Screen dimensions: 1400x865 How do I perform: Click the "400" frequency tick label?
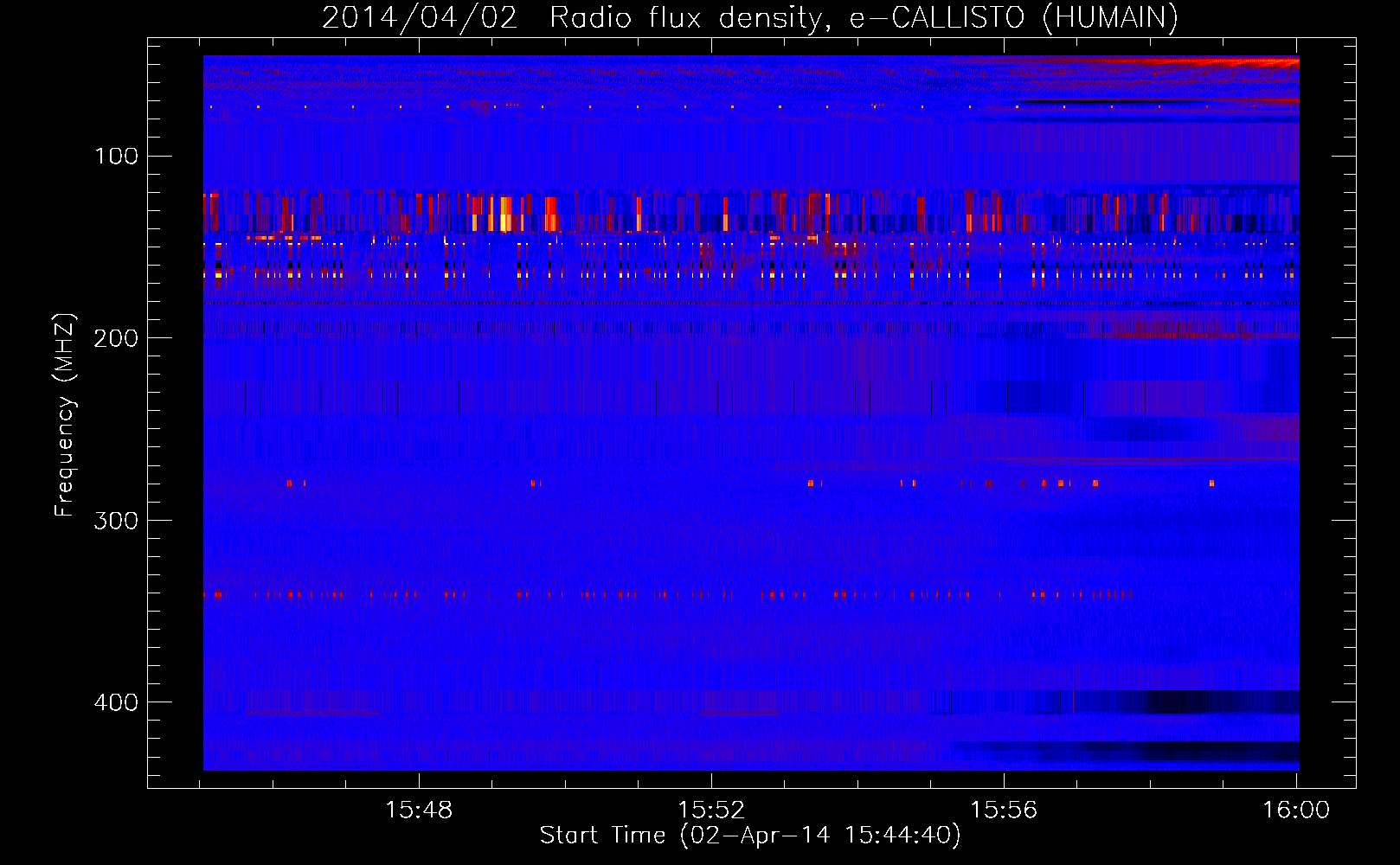(116, 702)
